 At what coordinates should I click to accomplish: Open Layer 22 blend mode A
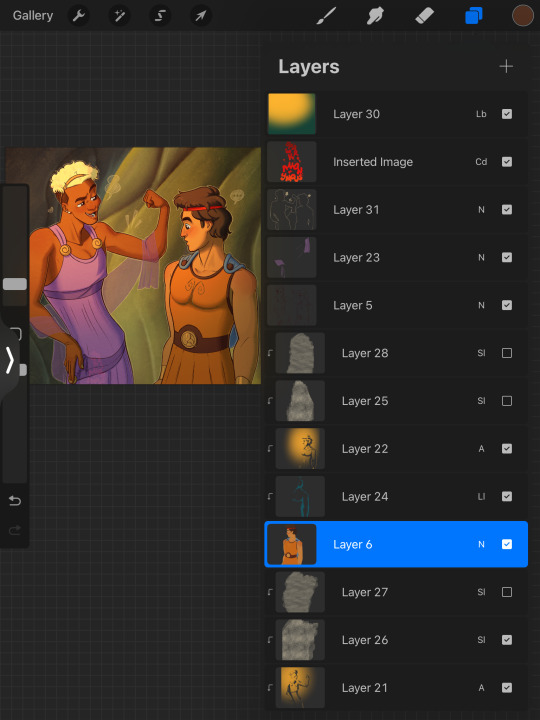pyautogui.click(x=481, y=449)
